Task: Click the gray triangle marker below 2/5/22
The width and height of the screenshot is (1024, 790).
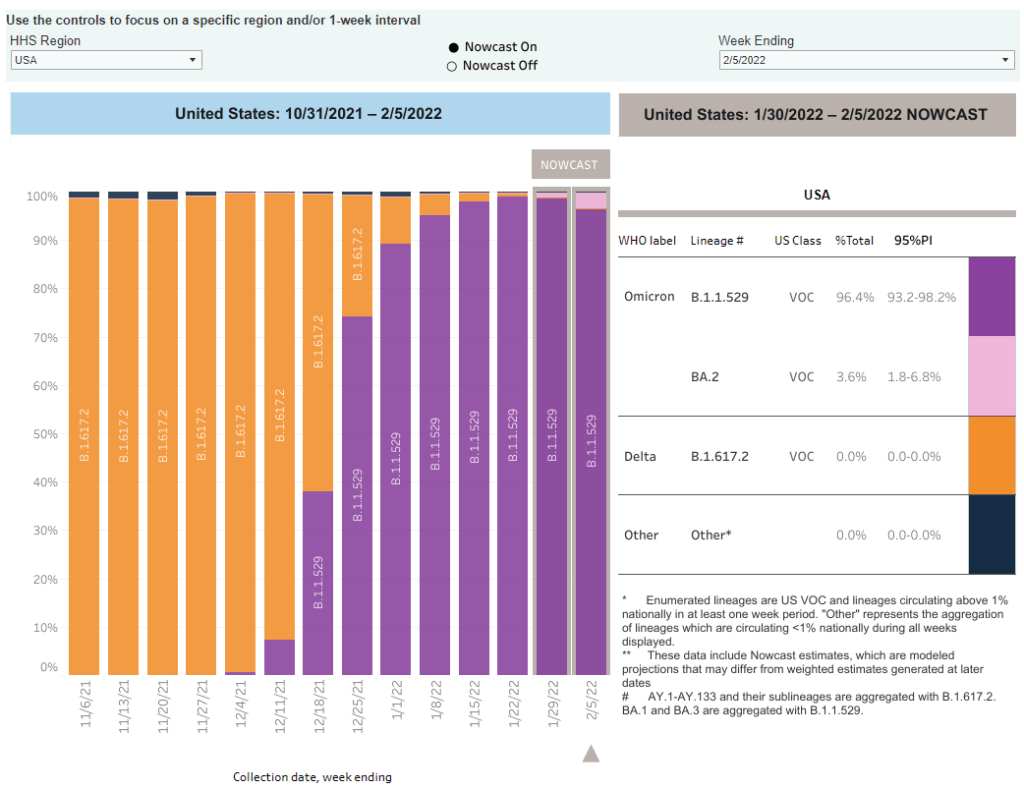Action: tap(591, 753)
